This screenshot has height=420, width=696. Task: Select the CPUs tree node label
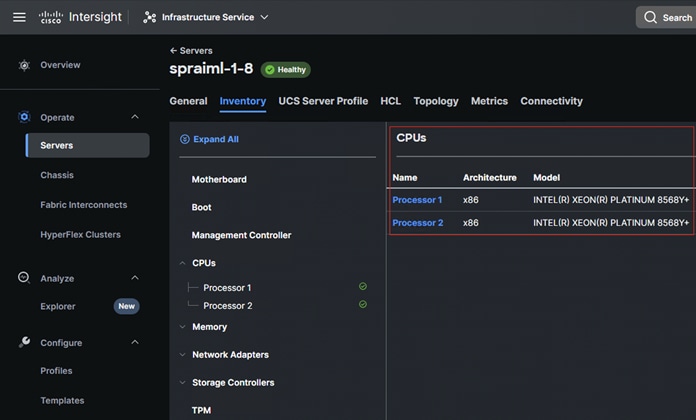pyautogui.click(x=204, y=263)
